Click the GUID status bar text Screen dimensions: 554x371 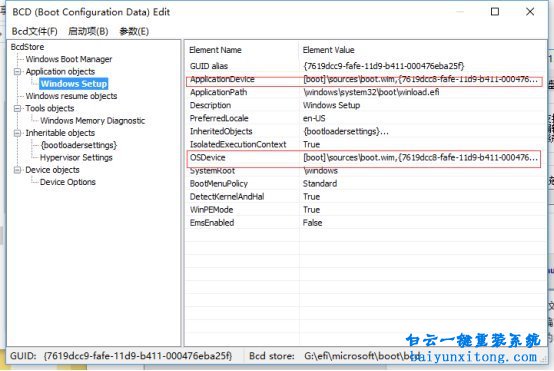pos(121,356)
